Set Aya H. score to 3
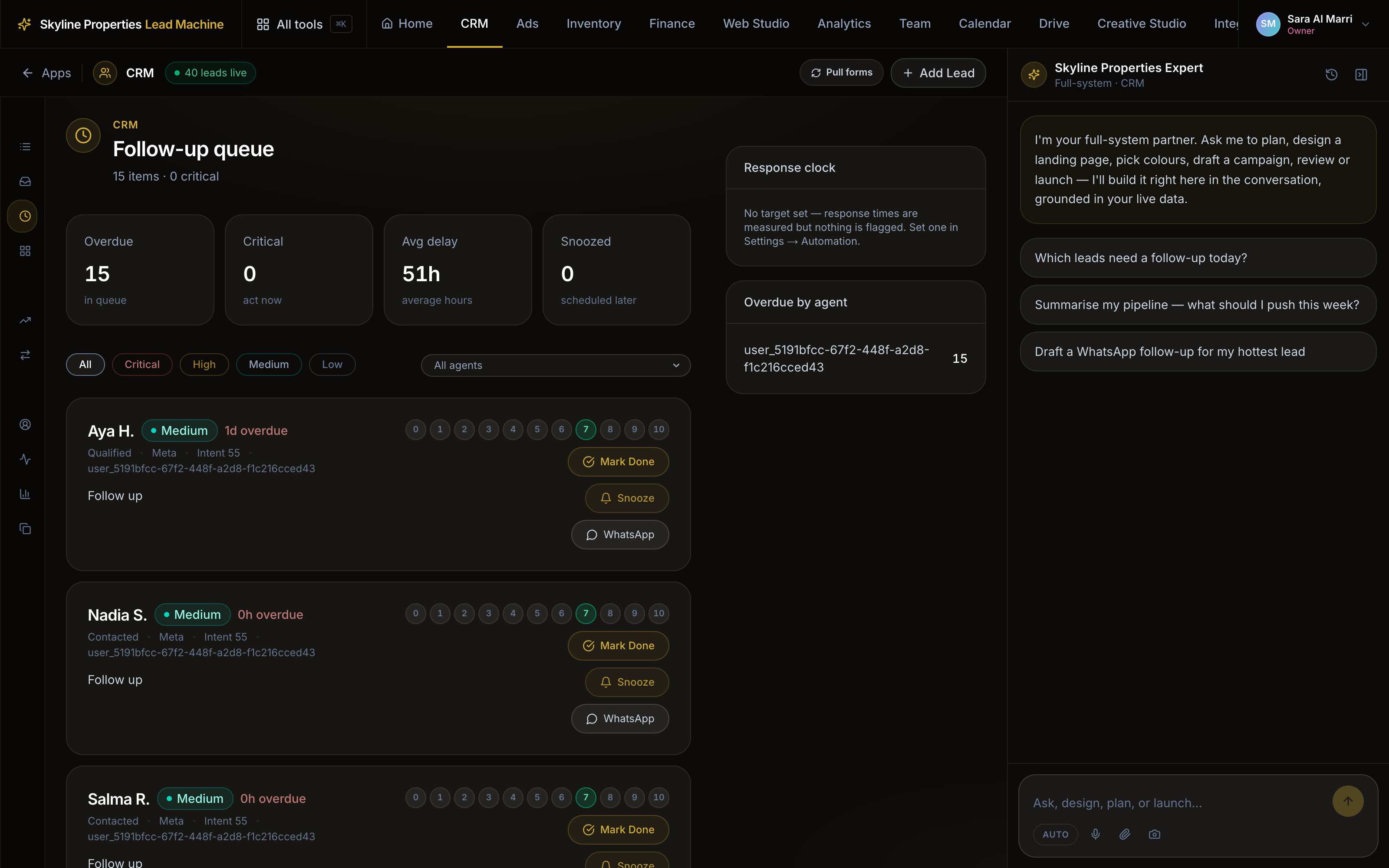Image resolution: width=1389 pixels, height=868 pixels. click(x=489, y=429)
